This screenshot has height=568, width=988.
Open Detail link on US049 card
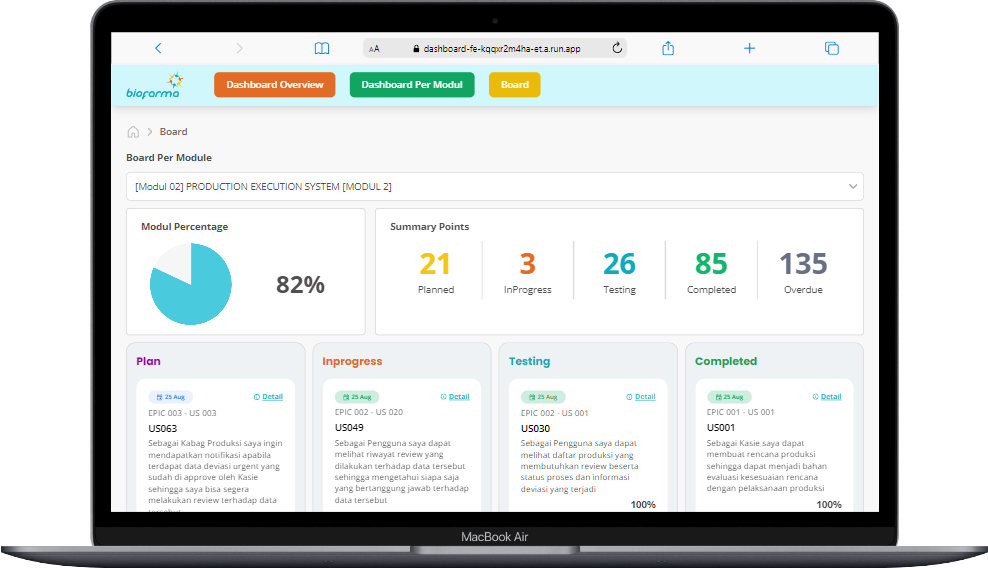(458, 397)
